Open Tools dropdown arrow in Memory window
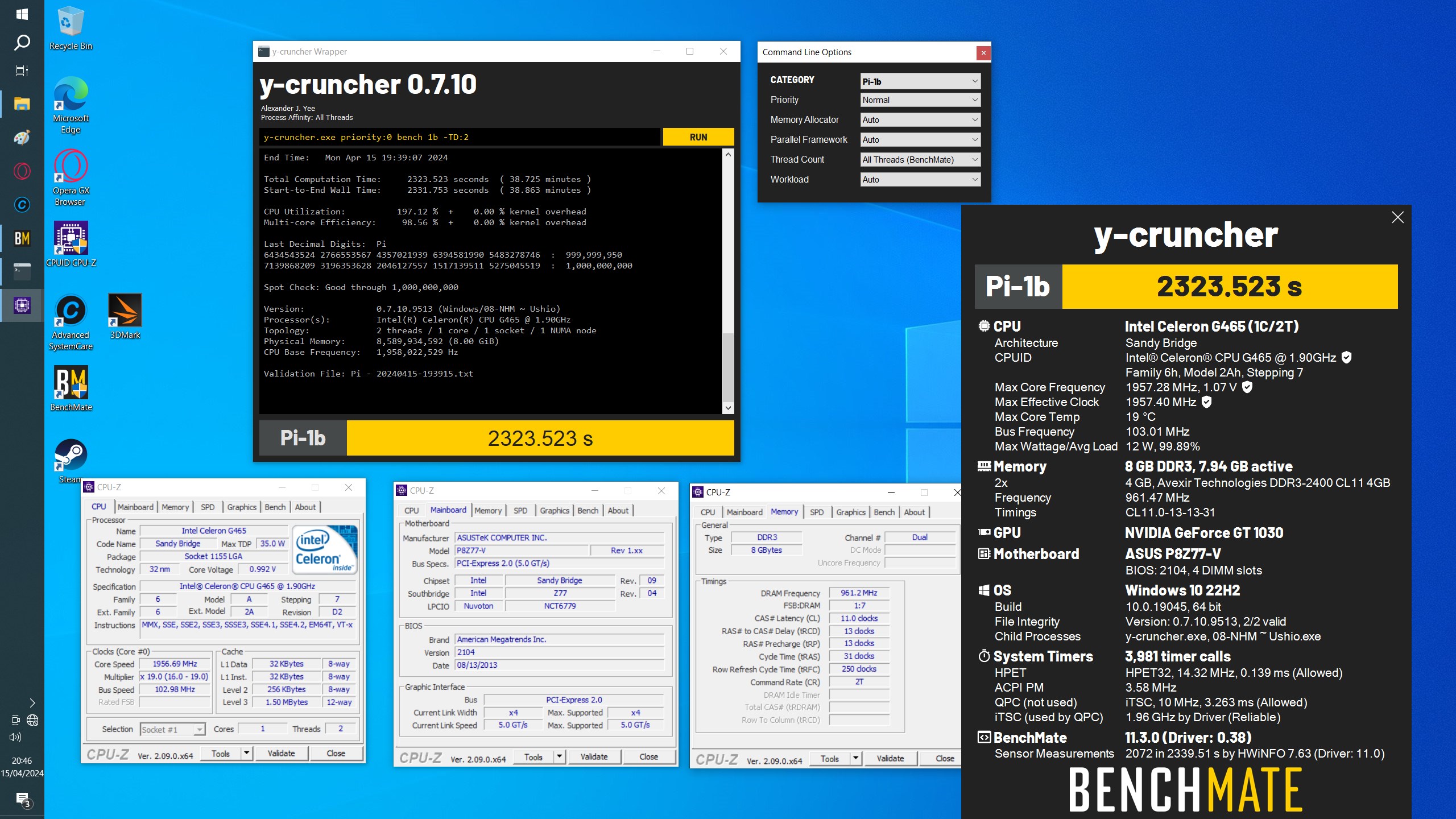1456x819 pixels. tap(855, 758)
